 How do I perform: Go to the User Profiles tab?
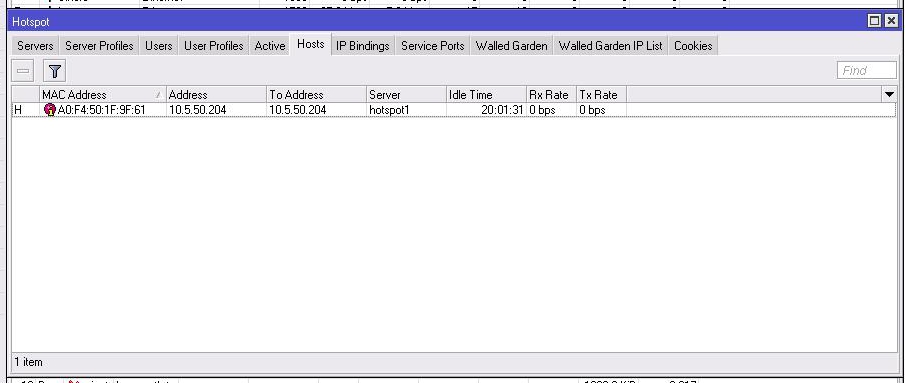pos(214,46)
